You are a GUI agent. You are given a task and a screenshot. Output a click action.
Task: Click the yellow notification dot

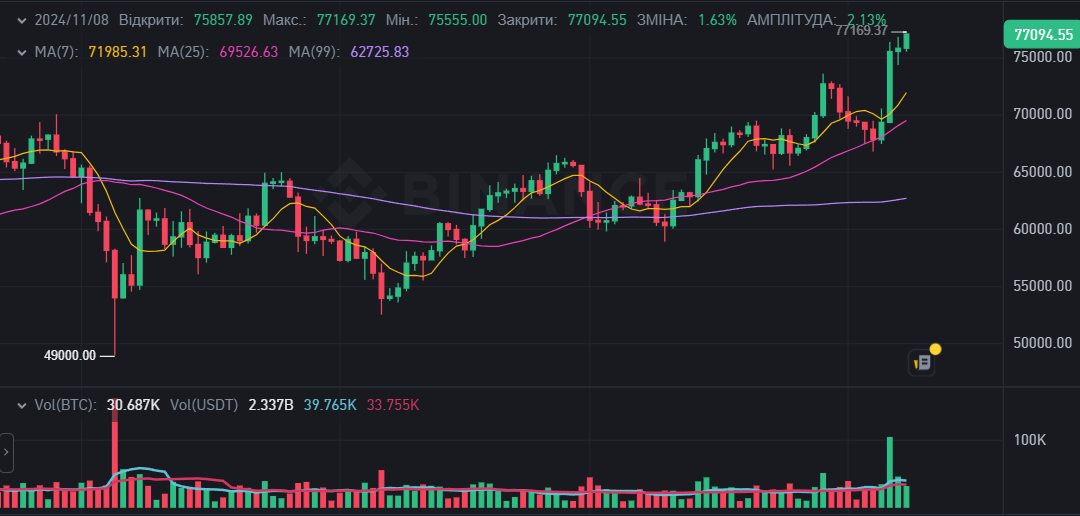pos(935,349)
